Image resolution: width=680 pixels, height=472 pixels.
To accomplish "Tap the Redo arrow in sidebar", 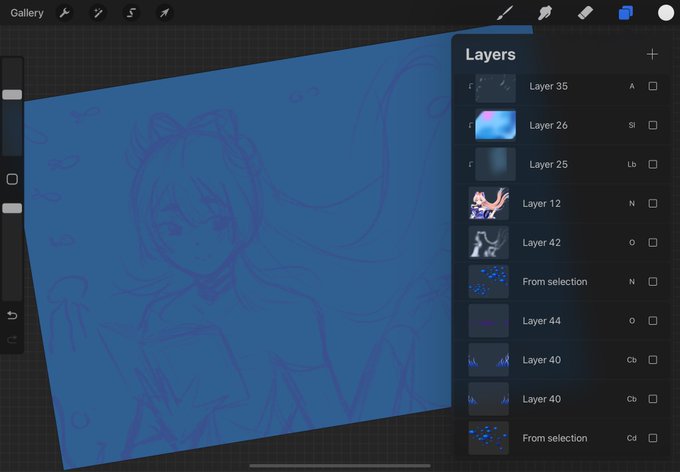I will point(12,340).
